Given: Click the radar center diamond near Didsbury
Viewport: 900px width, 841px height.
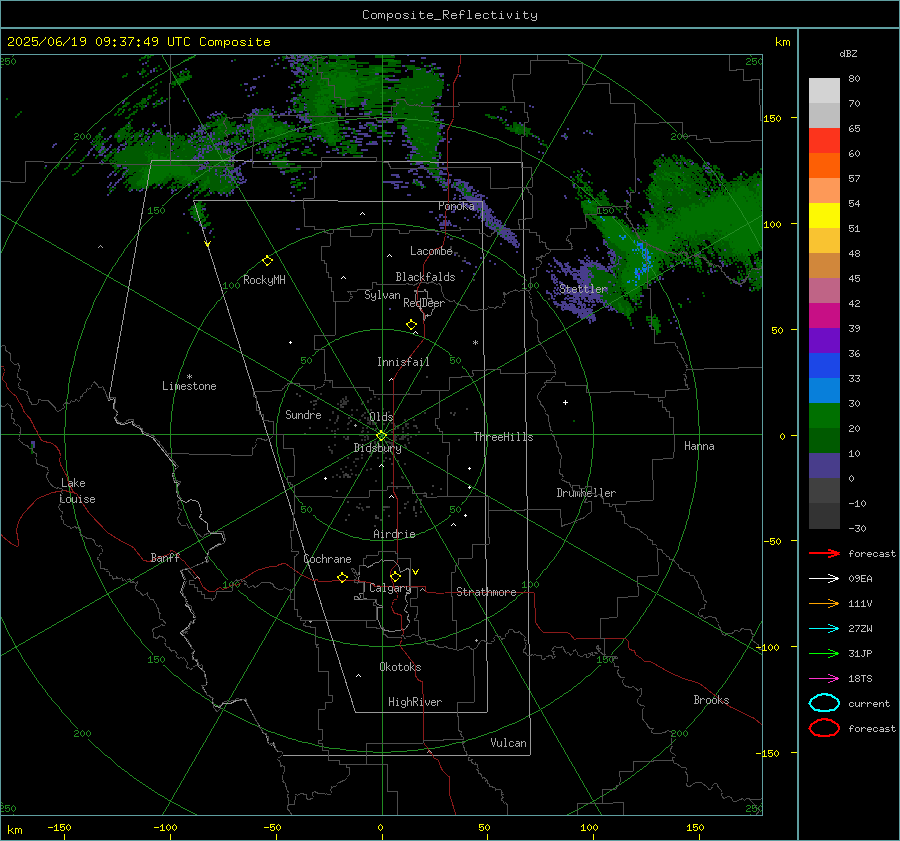Looking at the screenshot, I should [x=381, y=436].
